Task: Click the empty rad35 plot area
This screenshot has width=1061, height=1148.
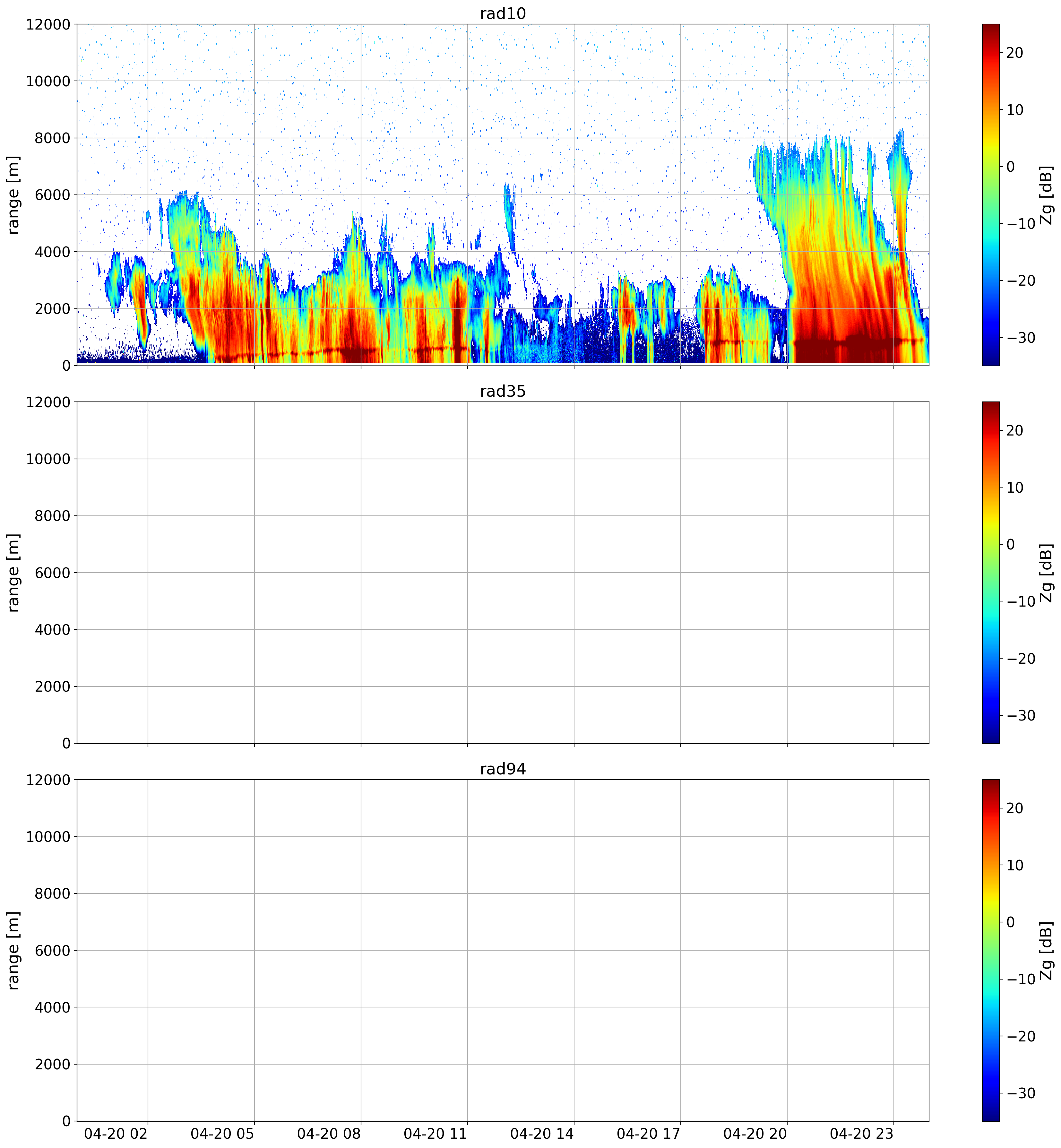Action: click(x=503, y=572)
